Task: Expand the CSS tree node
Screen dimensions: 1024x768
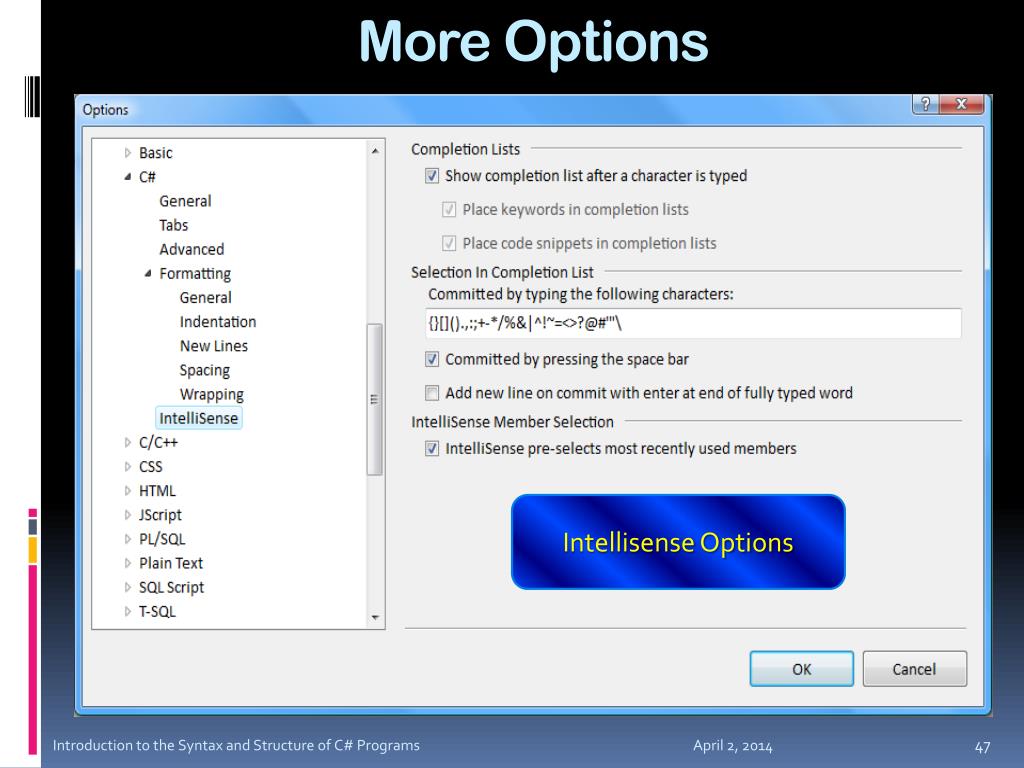Action: coord(127,467)
